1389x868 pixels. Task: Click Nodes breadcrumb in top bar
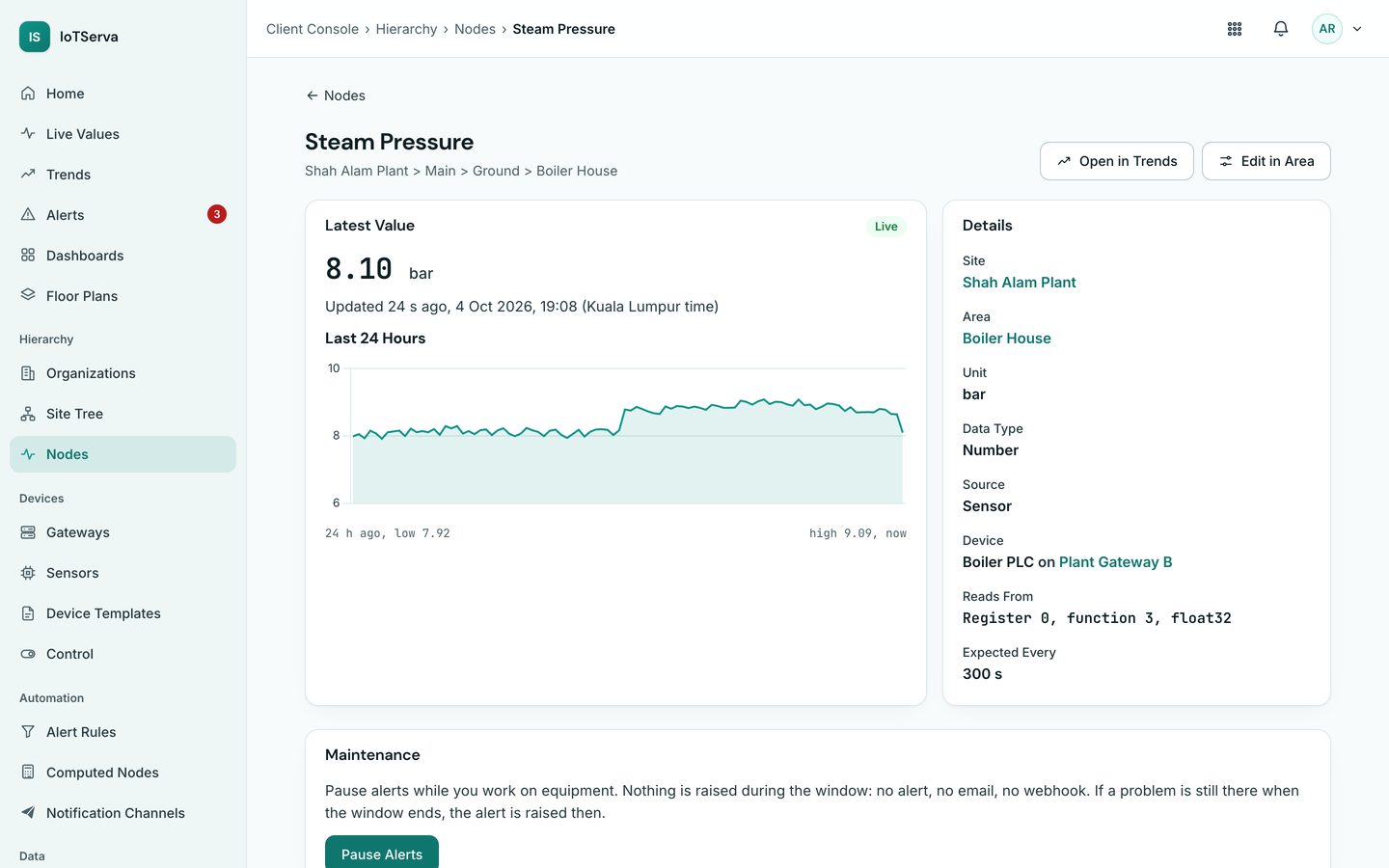tap(475, 29)
